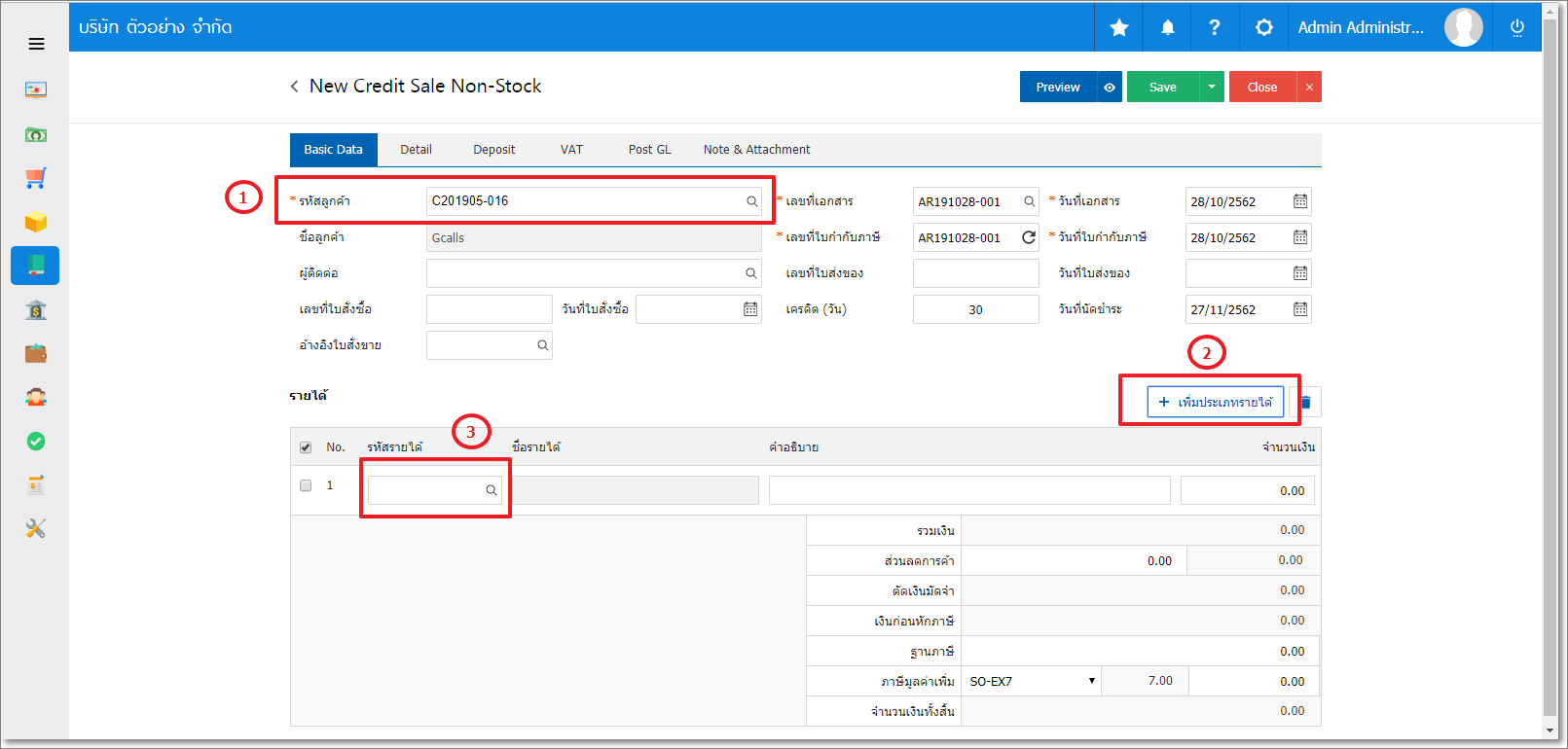
Task: Click the Preview eye icon
Action: coord(1110,87)
